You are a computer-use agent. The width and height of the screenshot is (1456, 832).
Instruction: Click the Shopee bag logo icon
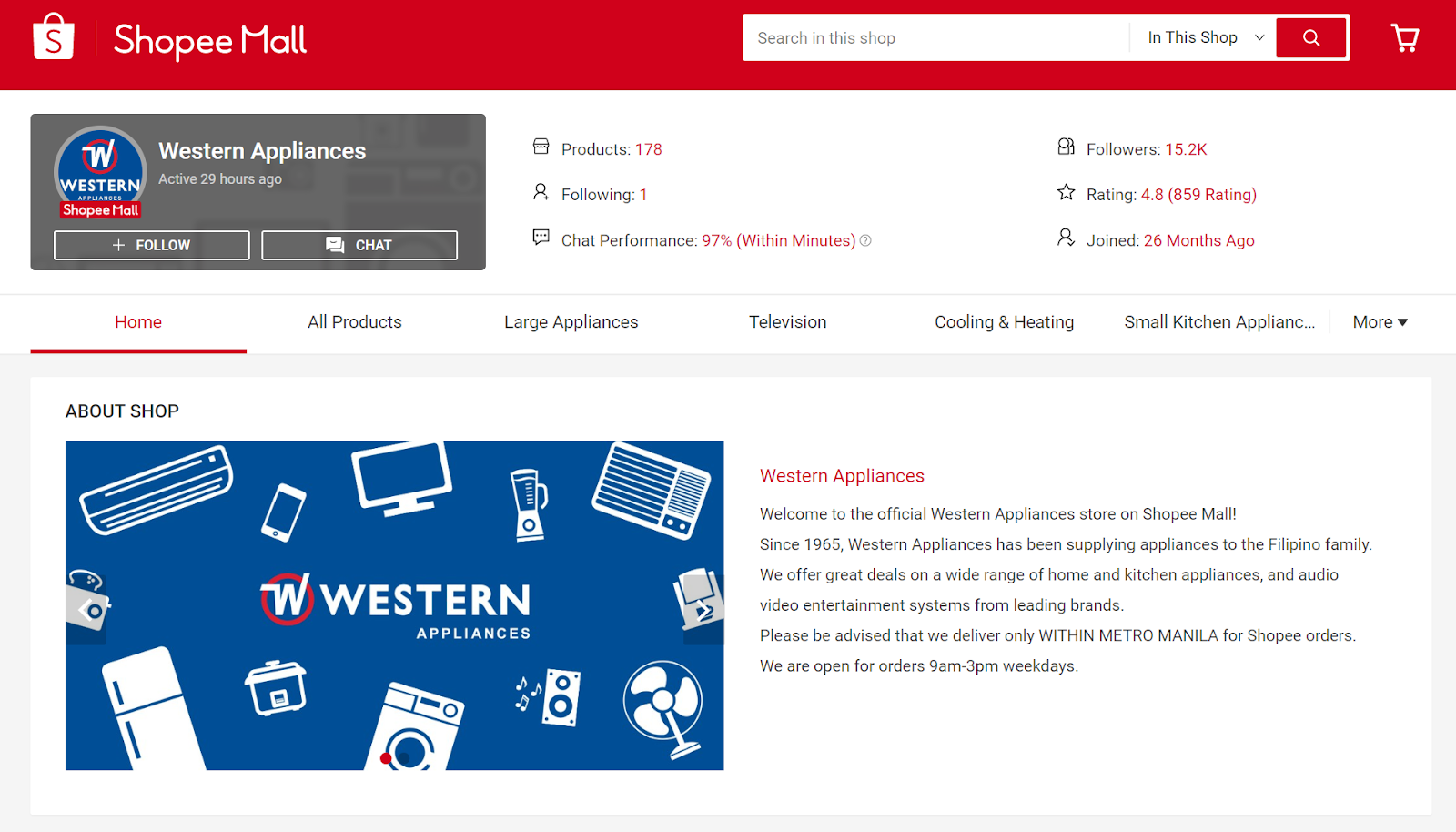pyautogui.click(x=54, y=37)
